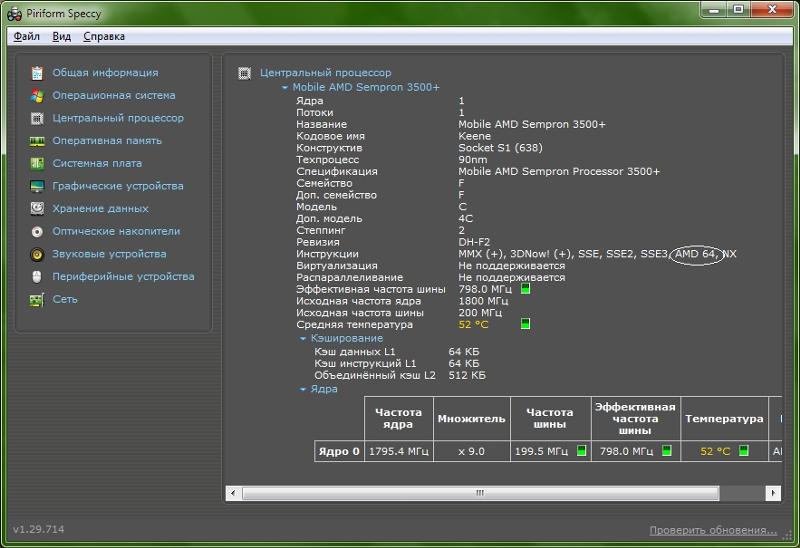Click the Множитель column header
Viewport: 800px width, 548px height.
pos(471,418)
